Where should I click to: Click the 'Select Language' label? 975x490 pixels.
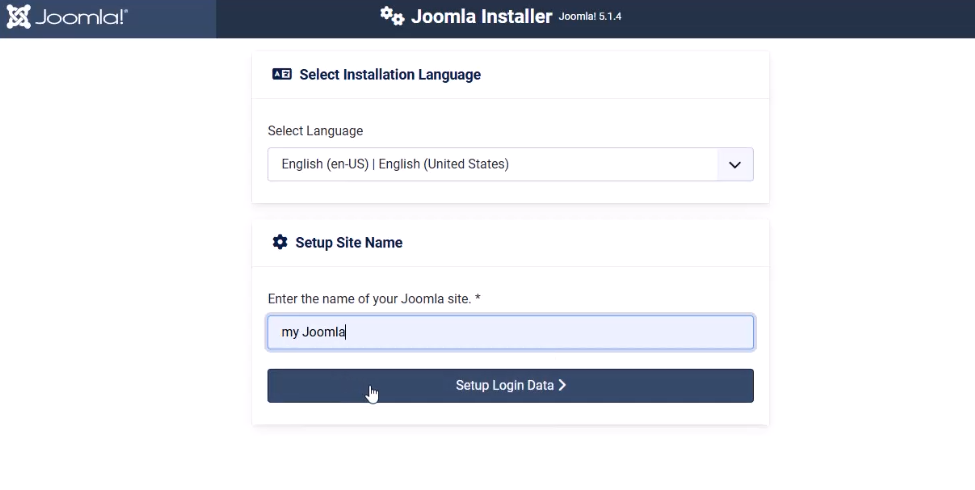pyautogui.click(x=315, y=131)
